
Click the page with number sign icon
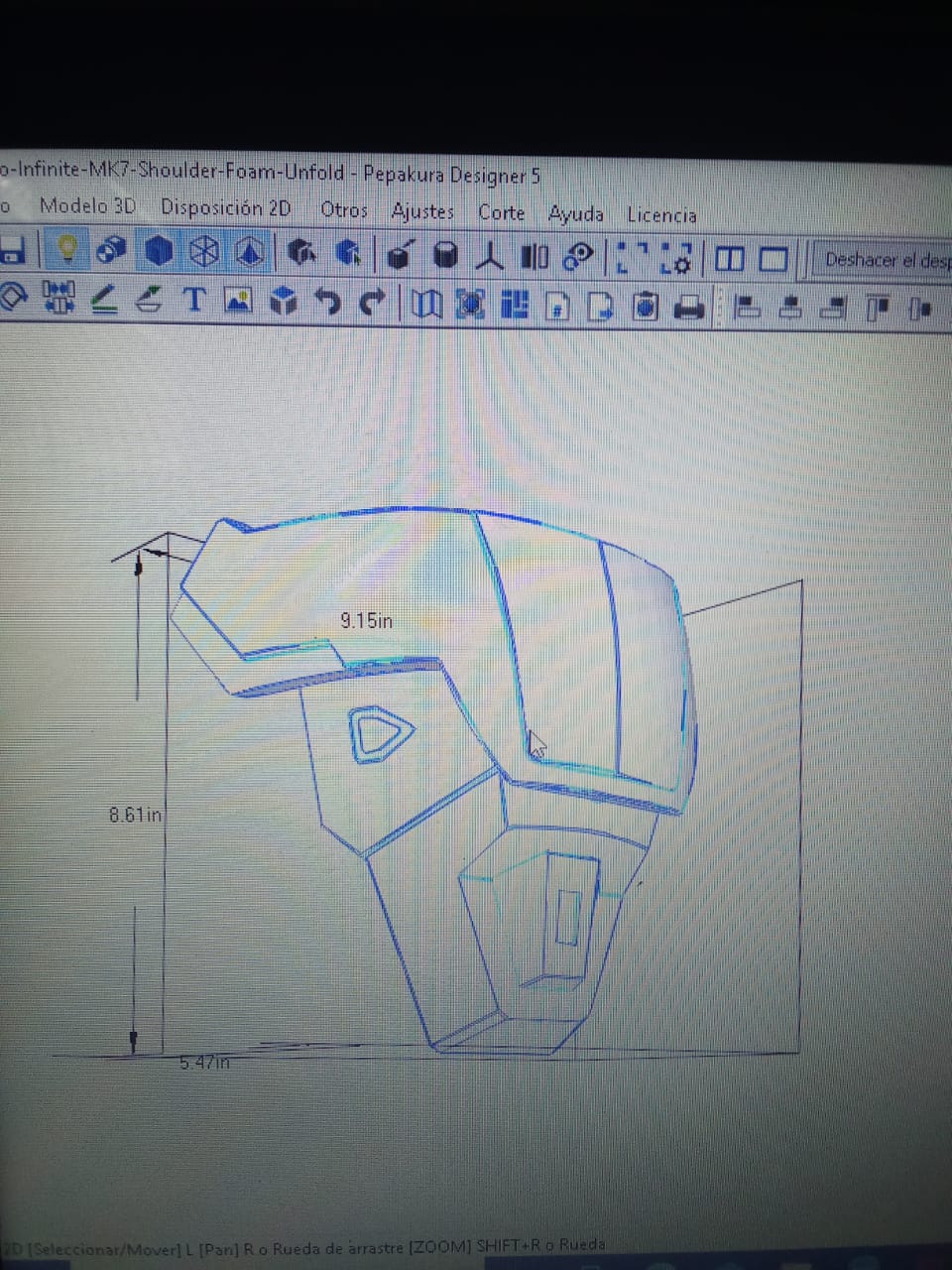coord(558,307)
